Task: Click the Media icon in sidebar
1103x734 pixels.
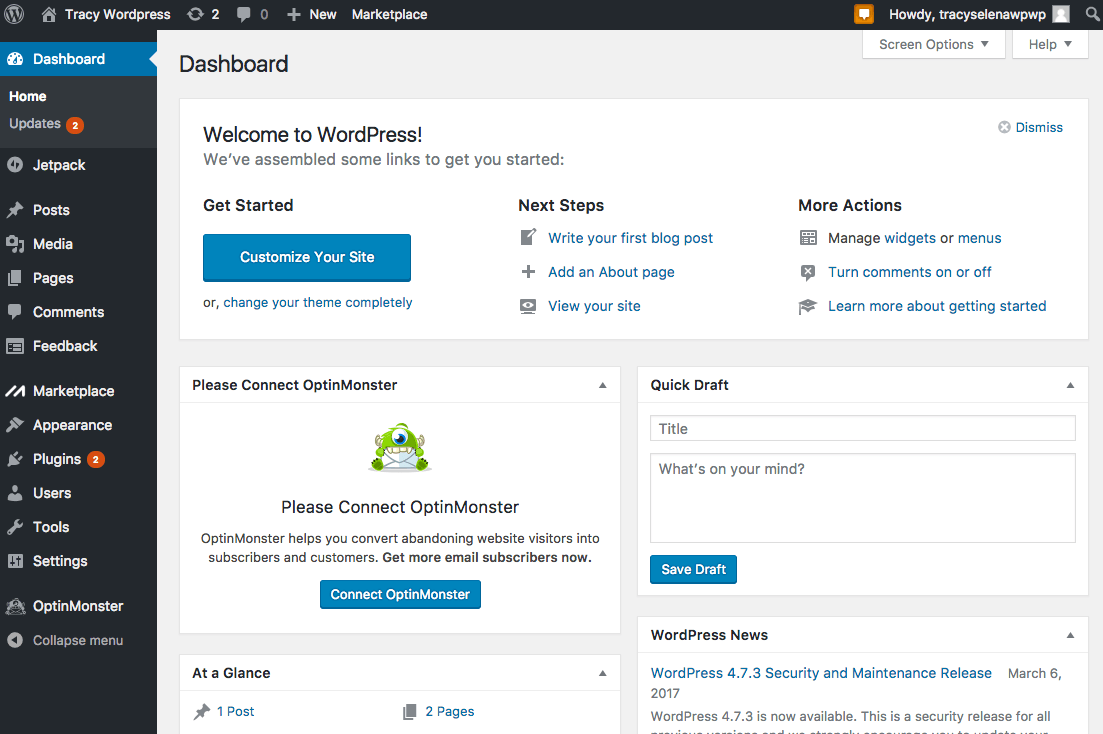Action: coord(15,244)
